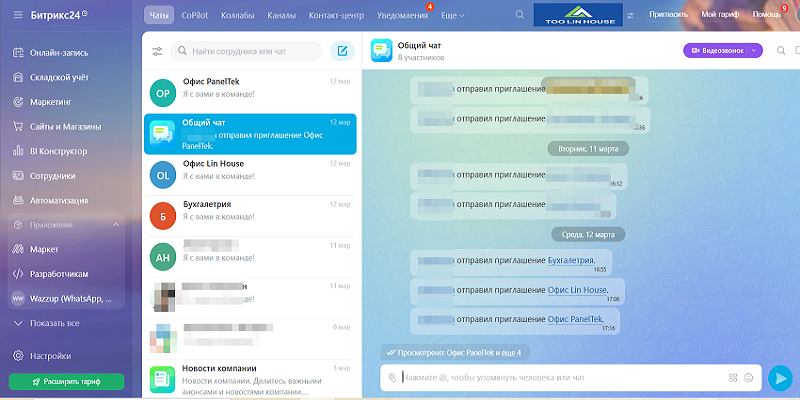Select the Общий чат conversation in the list
Viewport: 800px width, 400px height.
click(x=250, y=134)
